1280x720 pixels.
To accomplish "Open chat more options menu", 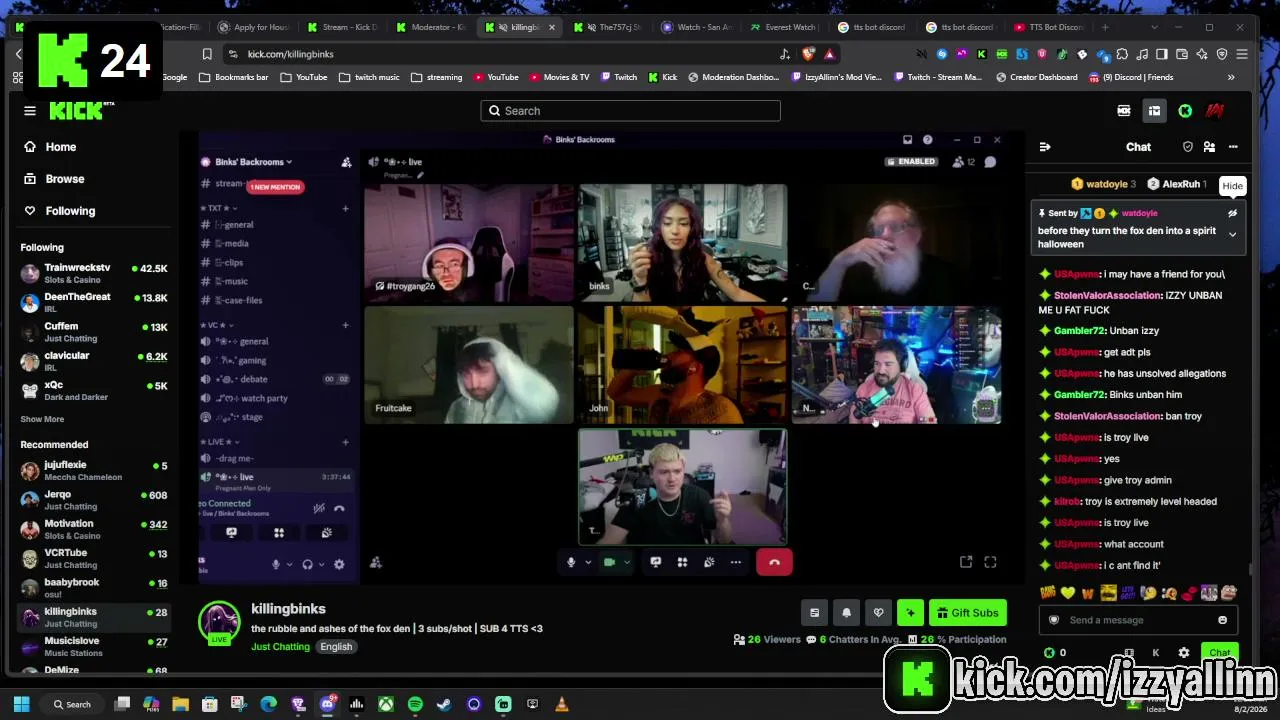I will click(x=1233, y=147).
